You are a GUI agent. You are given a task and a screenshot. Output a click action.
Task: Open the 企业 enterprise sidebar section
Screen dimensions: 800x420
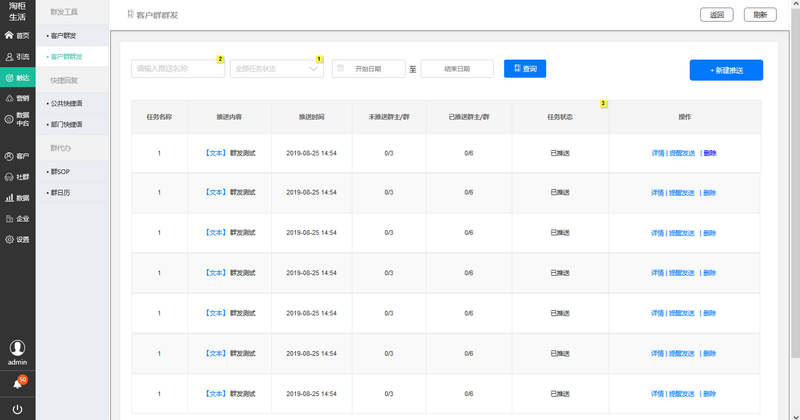coord(17,219)
